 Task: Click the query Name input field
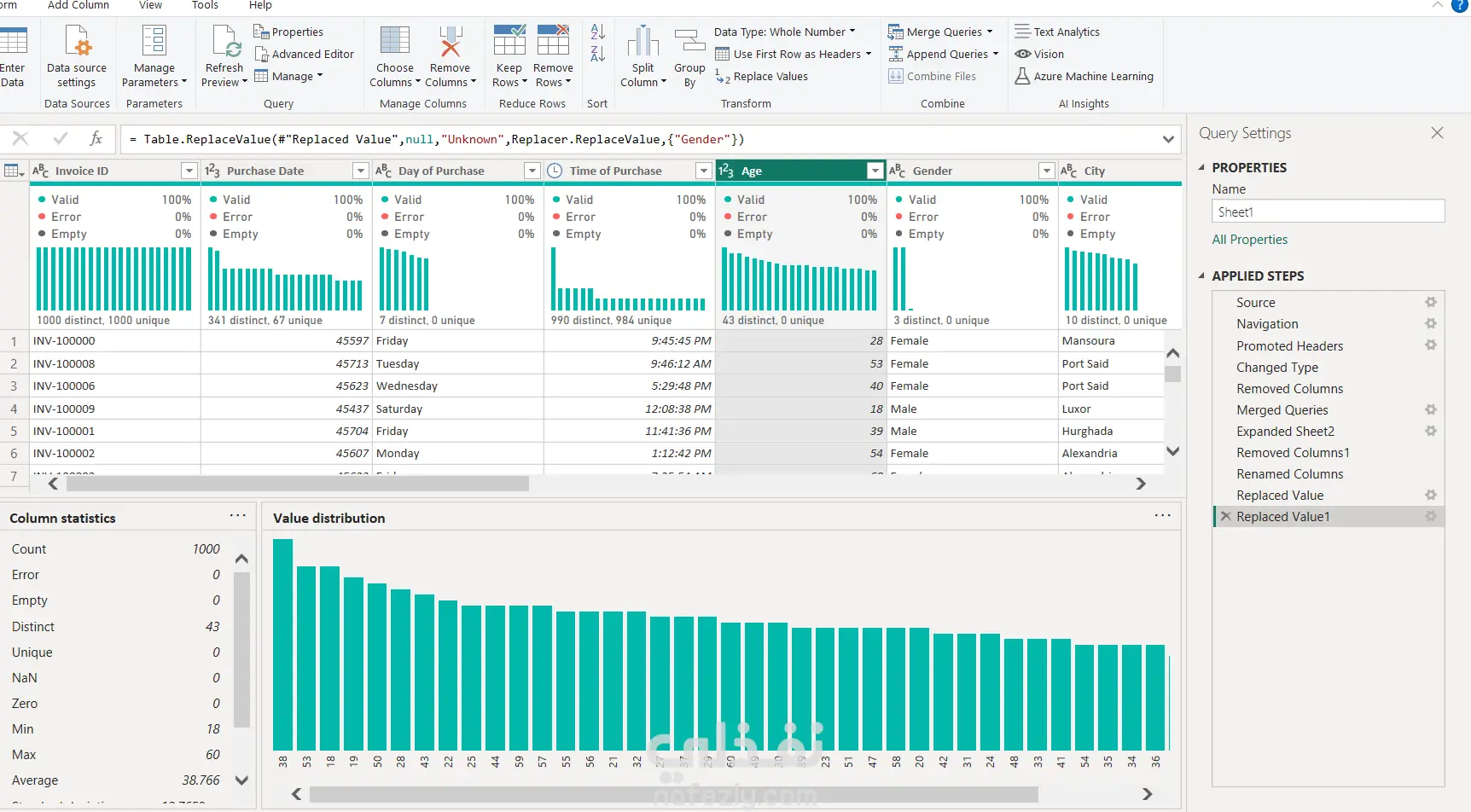tap(1328, 212)
